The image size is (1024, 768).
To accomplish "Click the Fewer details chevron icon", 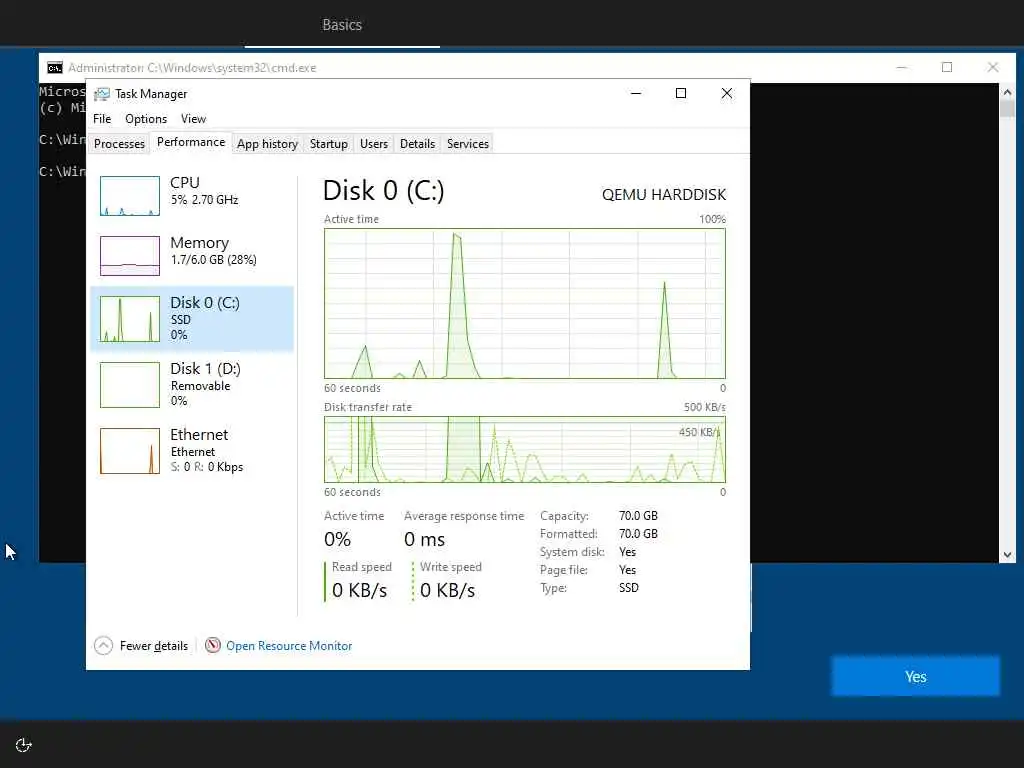I will click(x=103, y=646).
